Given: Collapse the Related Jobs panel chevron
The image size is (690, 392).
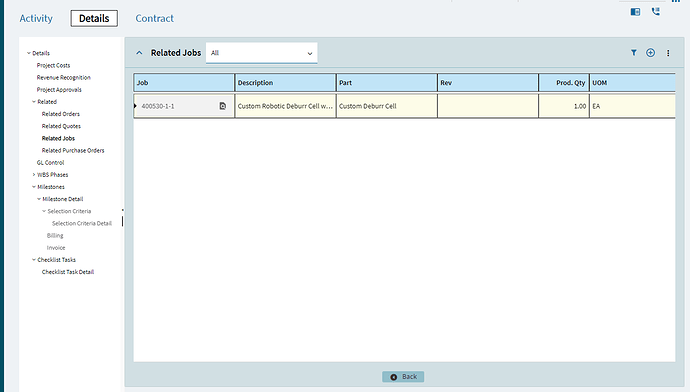Looking at the screenshot, I should (x=139, y=53).
